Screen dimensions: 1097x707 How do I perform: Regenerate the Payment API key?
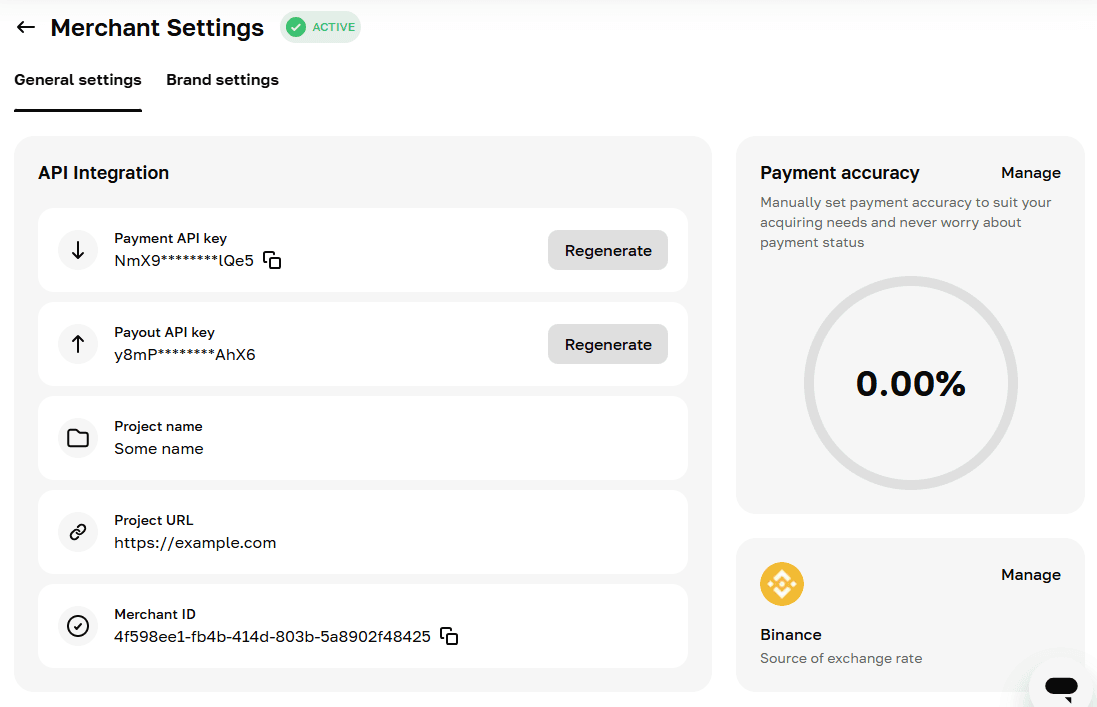[608, 250]
